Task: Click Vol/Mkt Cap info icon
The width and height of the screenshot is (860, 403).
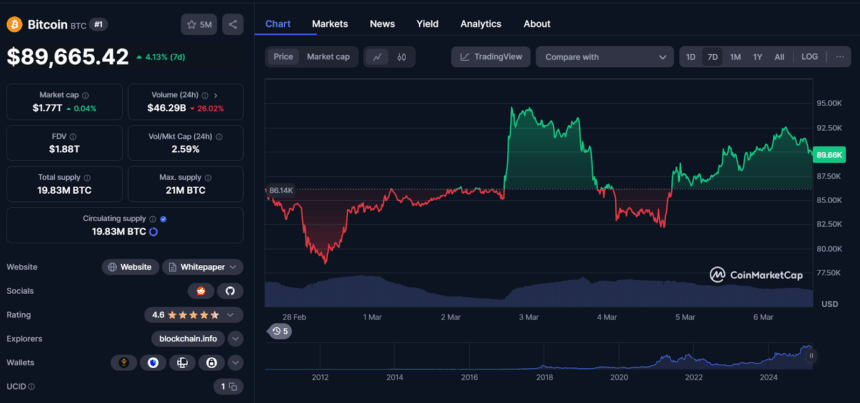Action: pos(219,137)
